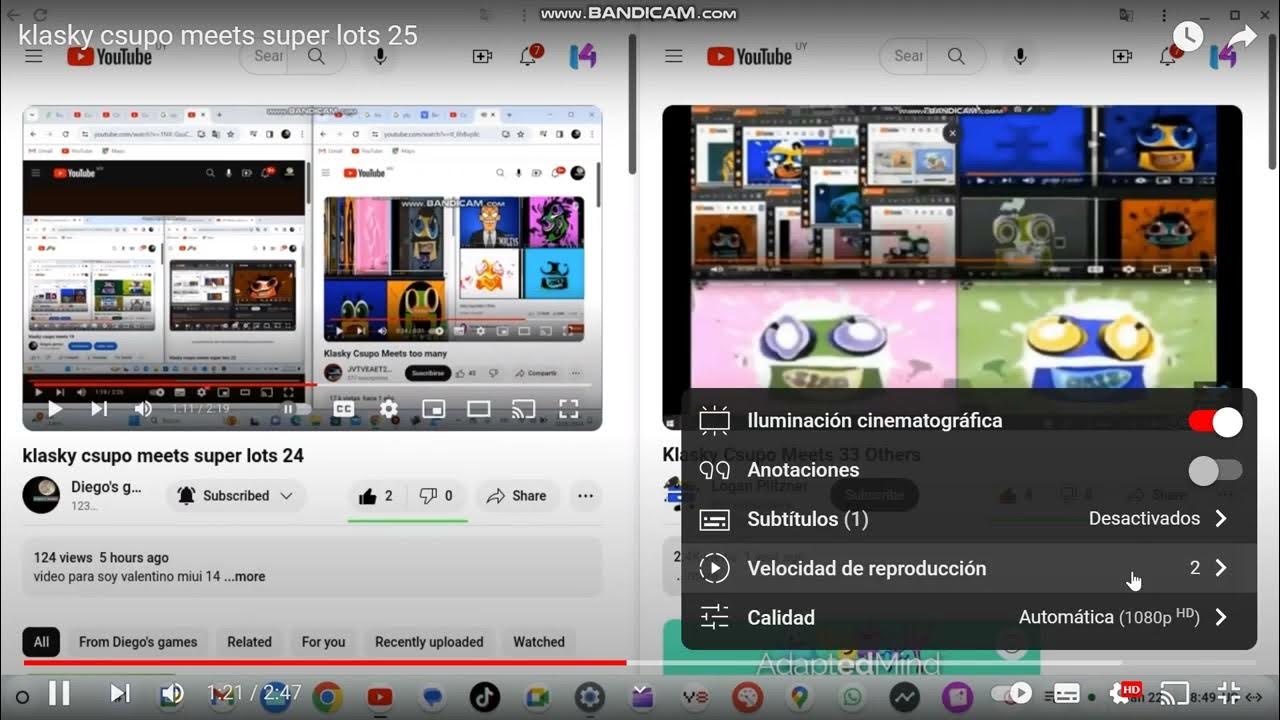Viewport: 1280px width, 720px height.
Task: Open TikTok from the taskbar shelf
Action: [485, 696]
